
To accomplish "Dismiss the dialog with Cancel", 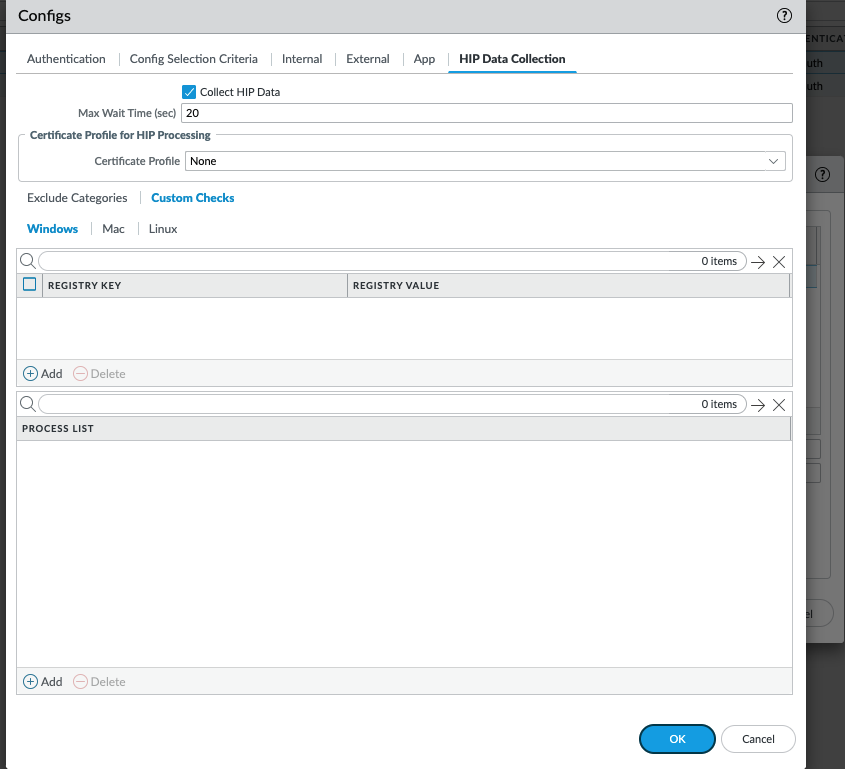I will point(757,738).
